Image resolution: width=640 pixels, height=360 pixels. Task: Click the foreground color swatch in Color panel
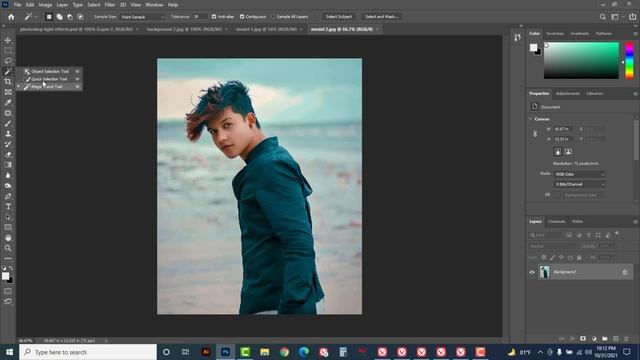tap(533, 47)
